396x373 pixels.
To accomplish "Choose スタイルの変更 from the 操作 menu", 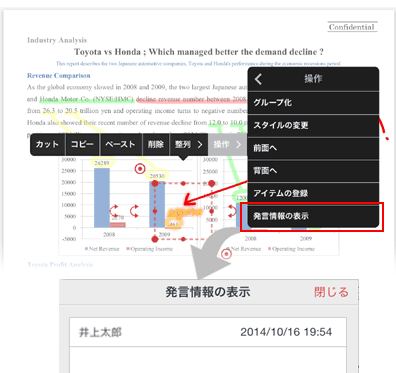I will (x=313, y=125).
